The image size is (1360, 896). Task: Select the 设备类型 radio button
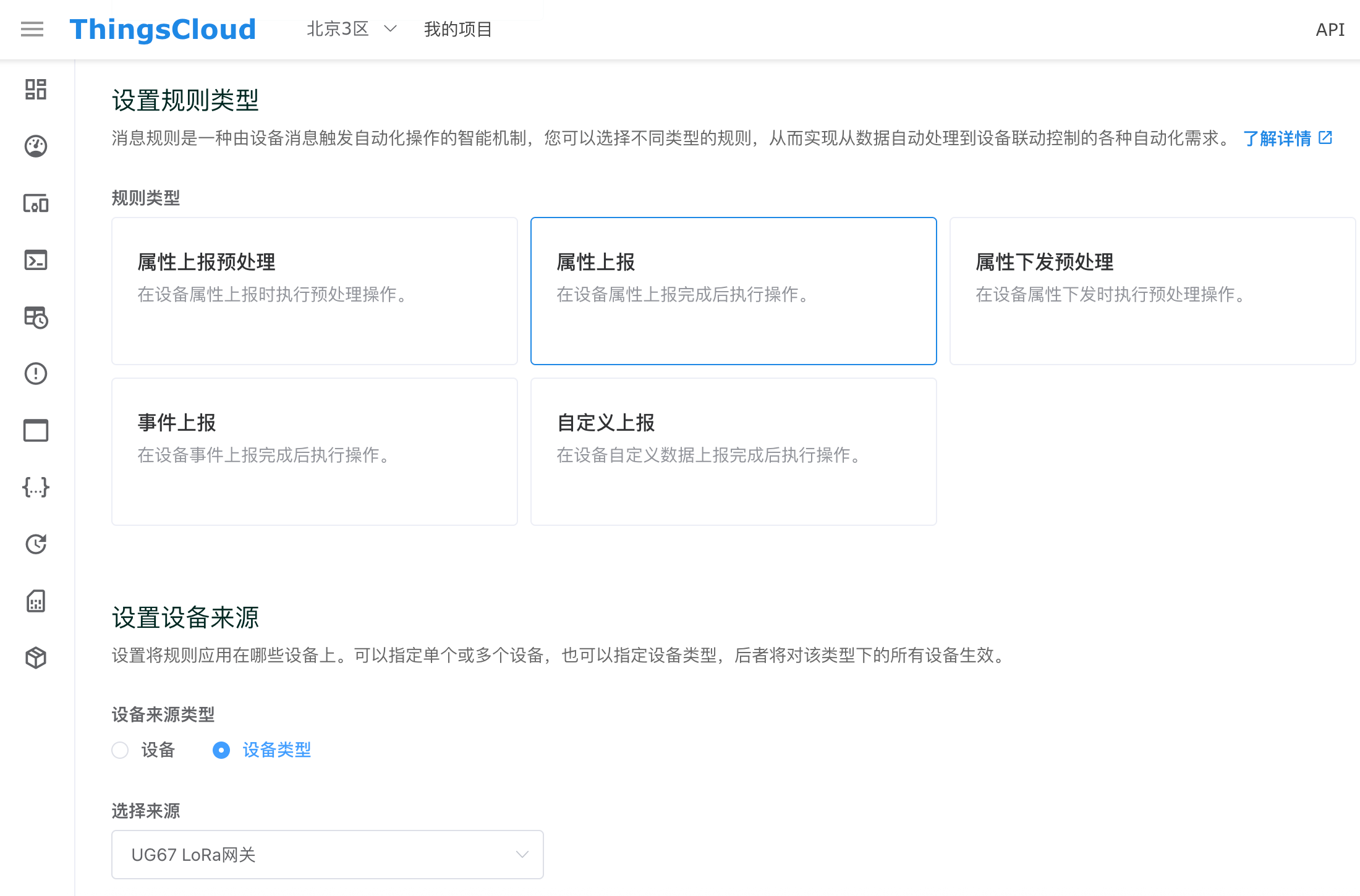[221, 750]
